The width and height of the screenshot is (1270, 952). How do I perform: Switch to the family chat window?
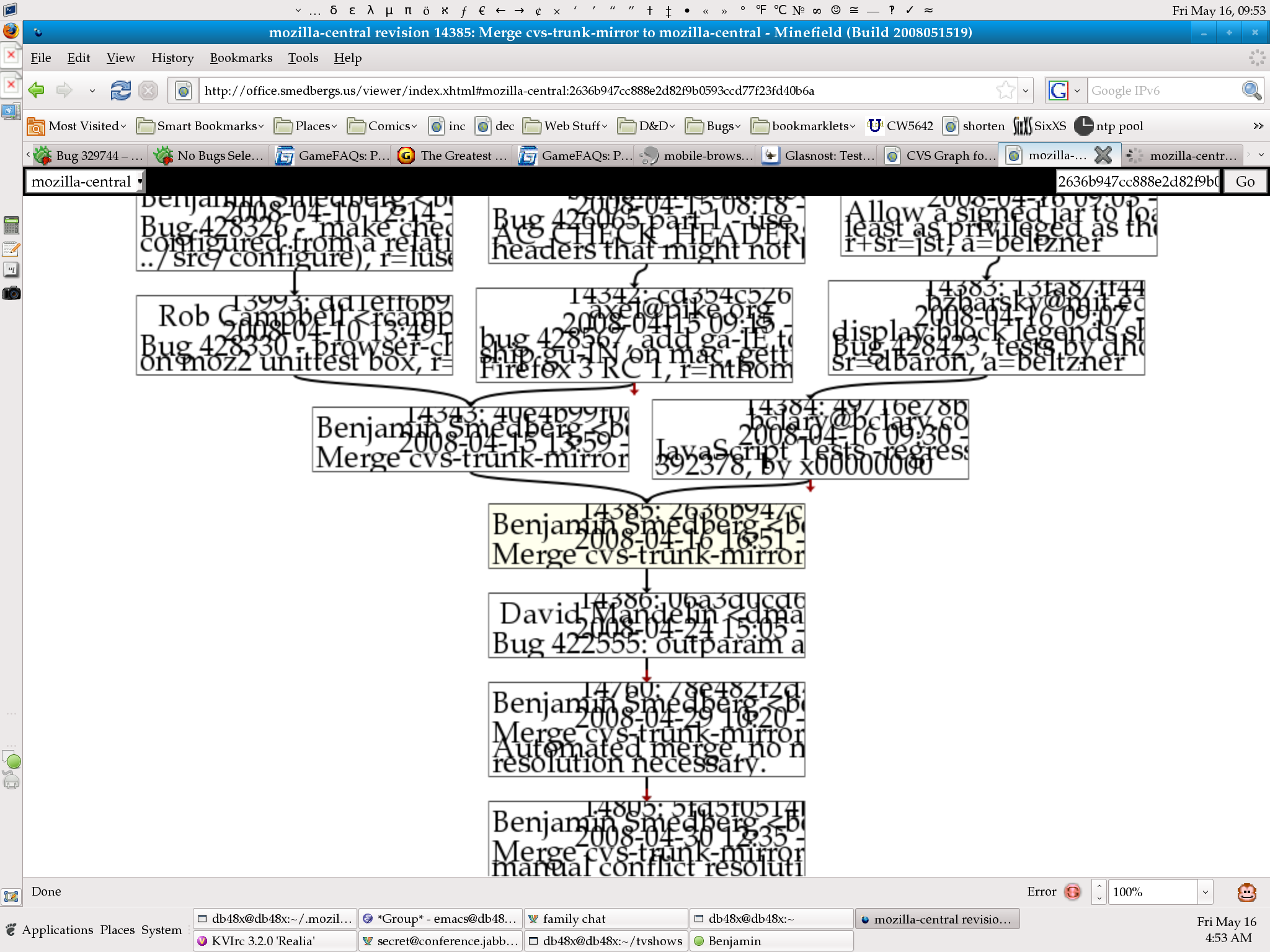click(x=606, y=919)
